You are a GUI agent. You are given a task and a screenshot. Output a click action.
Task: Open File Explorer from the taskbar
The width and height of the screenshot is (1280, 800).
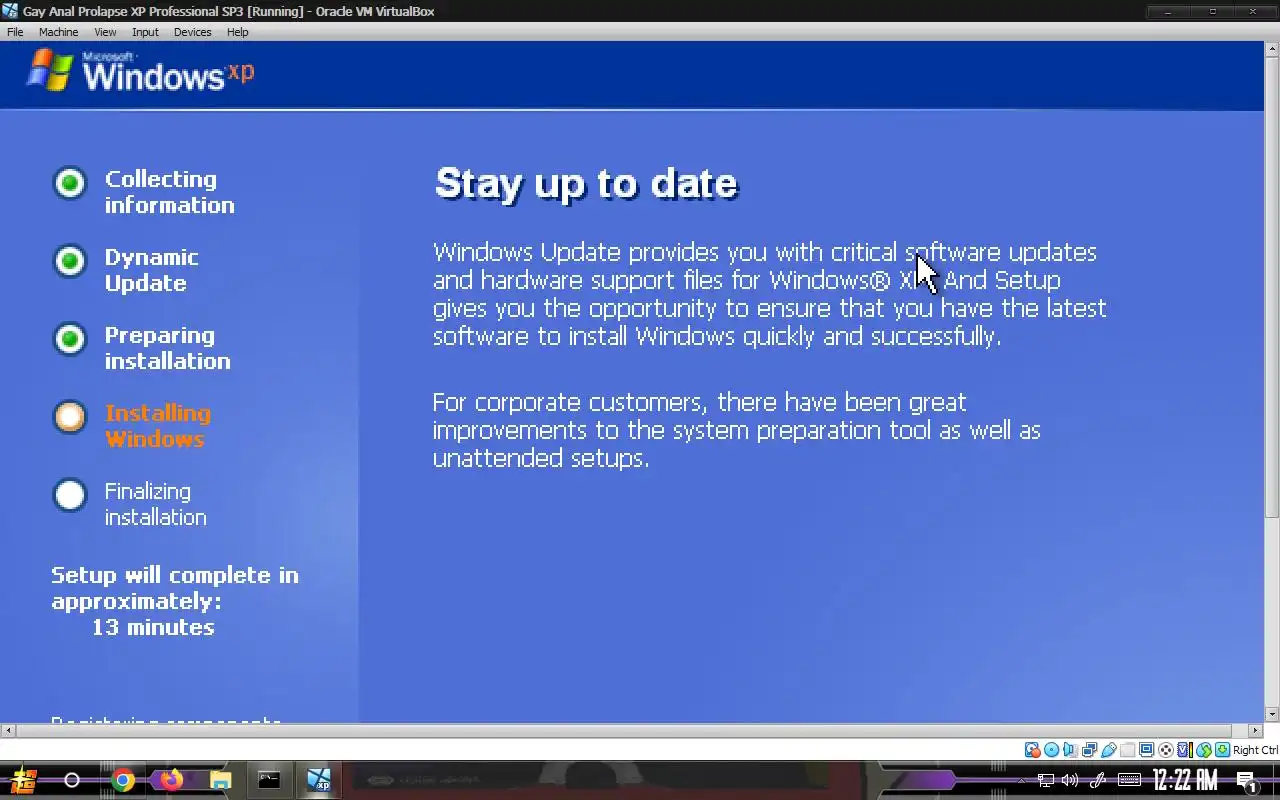point(221,780)
